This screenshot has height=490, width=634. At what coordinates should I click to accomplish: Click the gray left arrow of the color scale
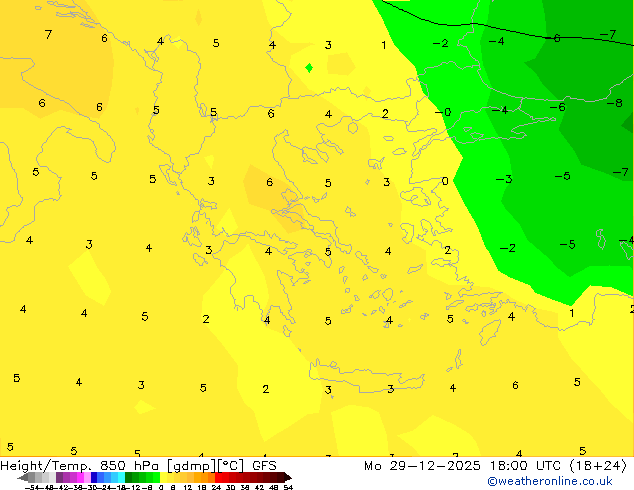pos(22,477)
